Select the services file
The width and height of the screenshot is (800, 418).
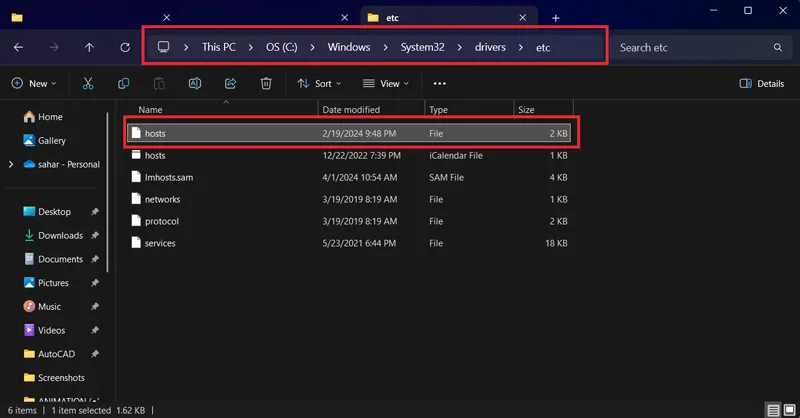click(349, 243)
